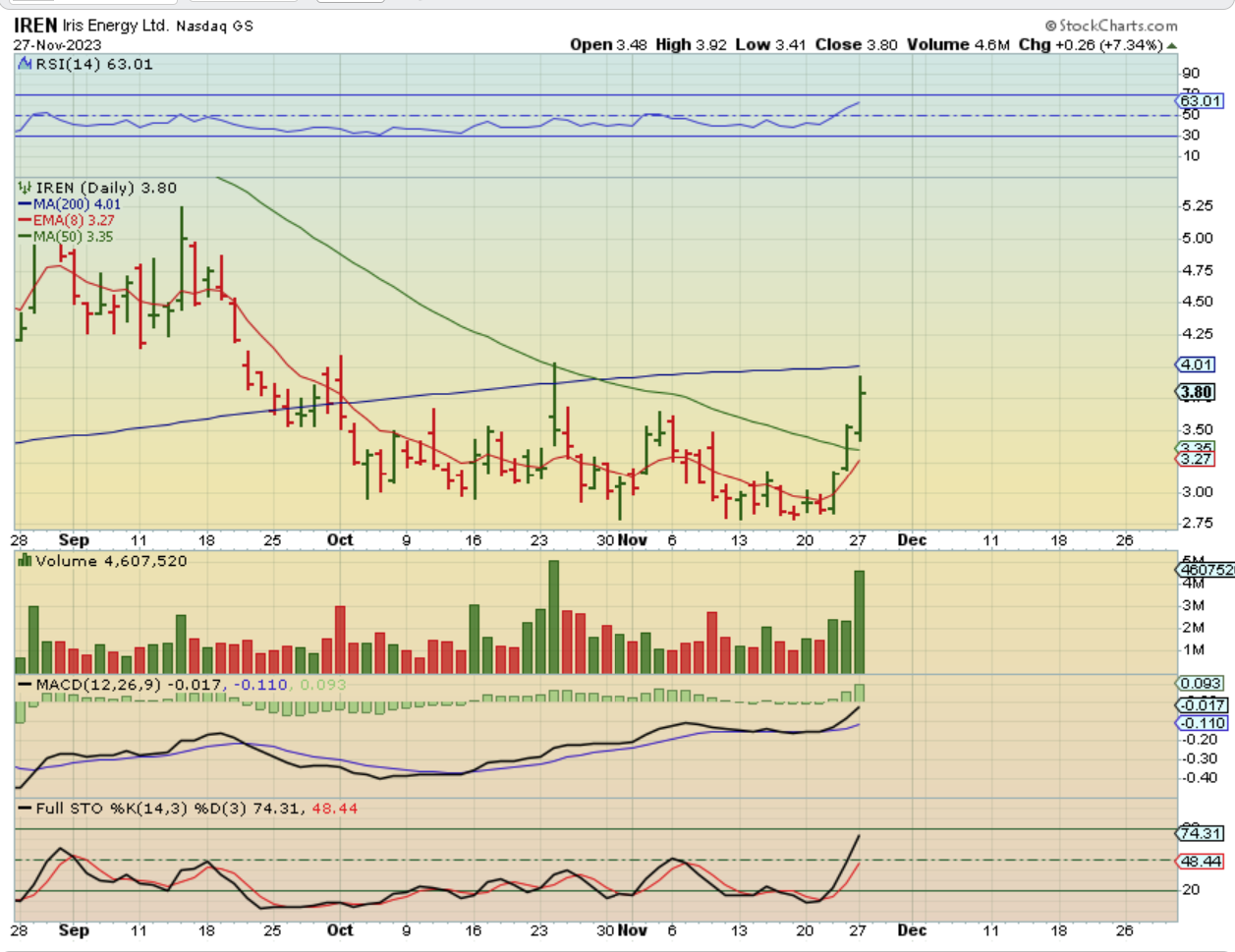Image resolution: width=1235 pixels, height=952 pixels.
Task: Click the Nasdaq GS exchange label
Action: [x=214, y=27]
